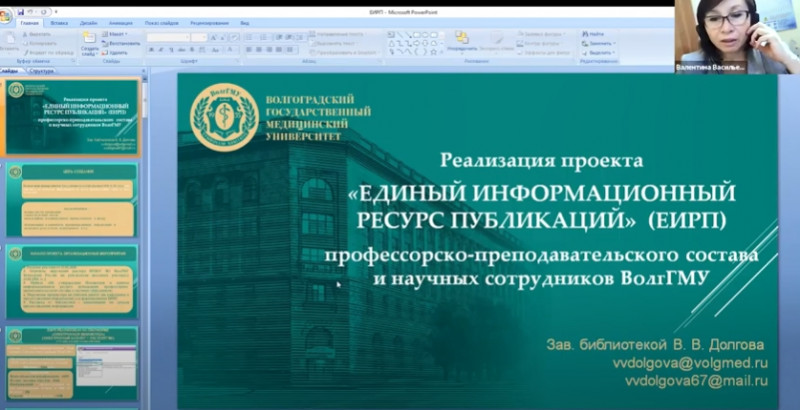Open Quick Access toolbar customize arrow
Viewport: 800px width, 410px height.
pos(56,12)
